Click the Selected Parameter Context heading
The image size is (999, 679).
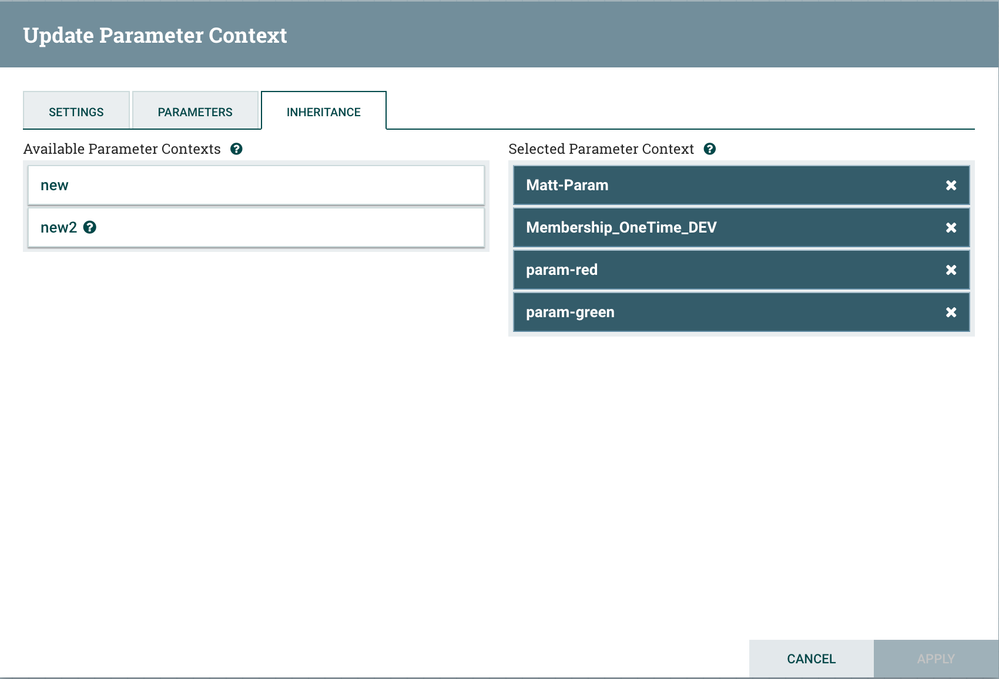601,149
